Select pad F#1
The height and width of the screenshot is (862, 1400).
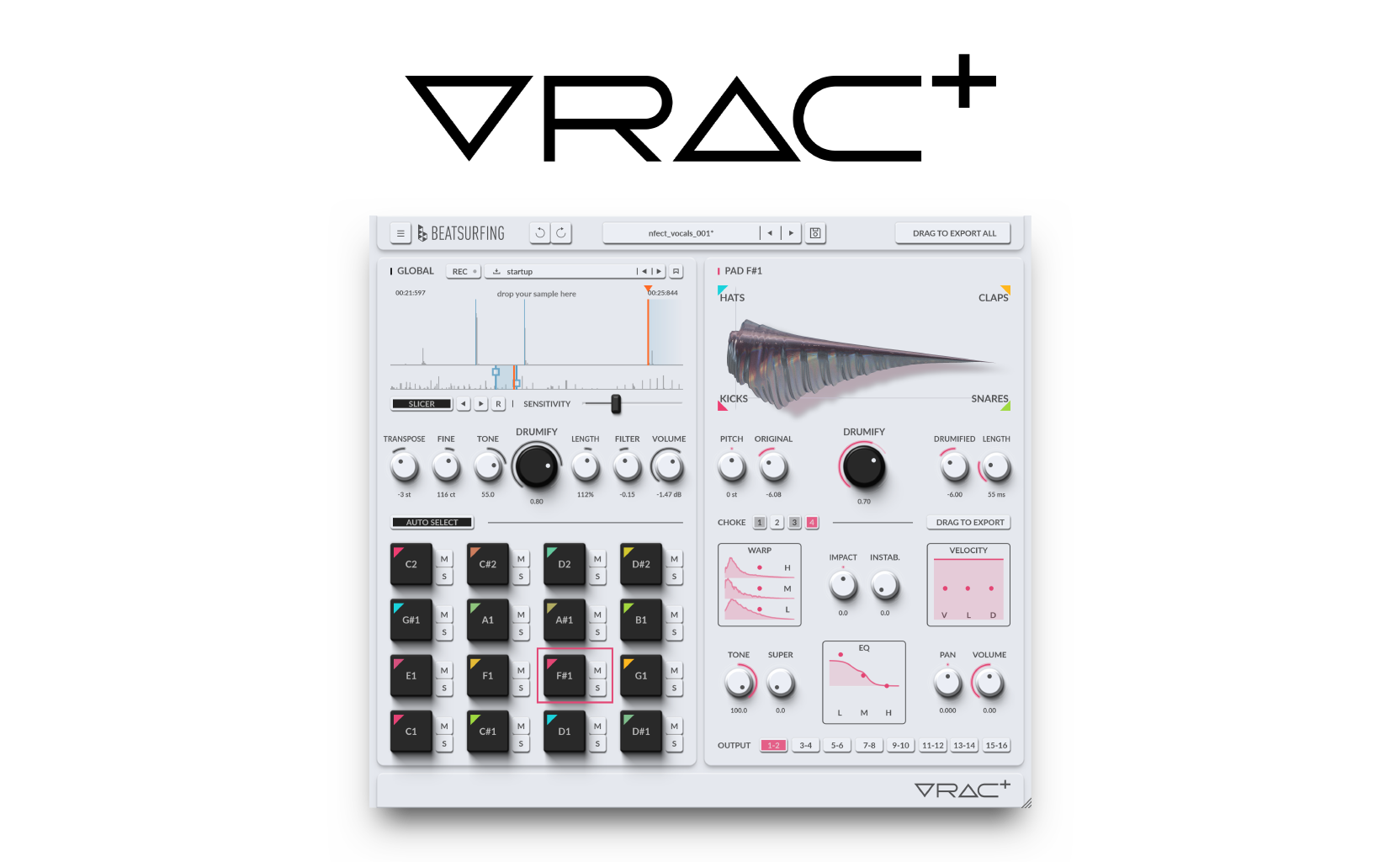pos(565,675)
